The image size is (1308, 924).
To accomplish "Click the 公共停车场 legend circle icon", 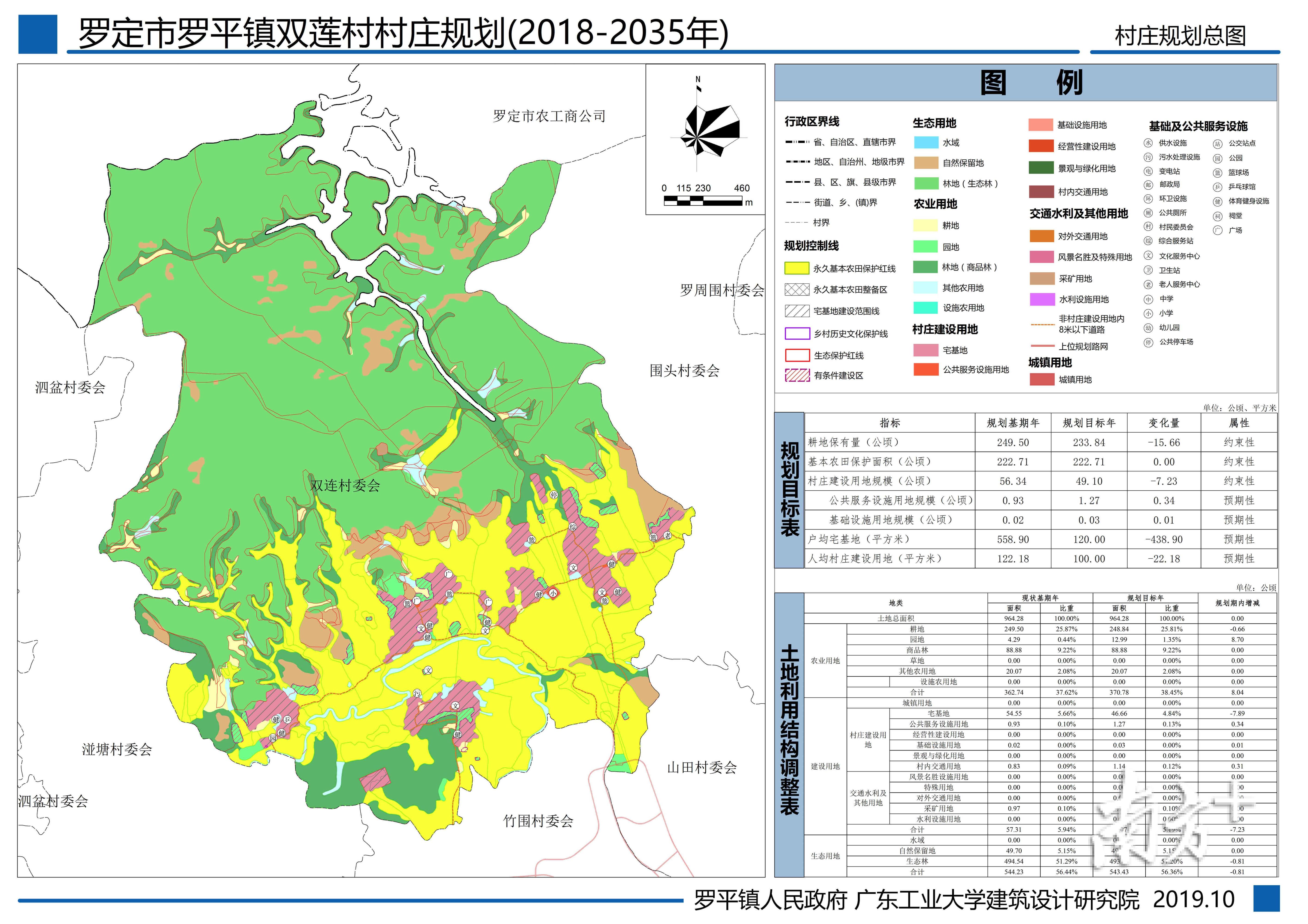I will pyautogui.click(x=1148, y=342).
